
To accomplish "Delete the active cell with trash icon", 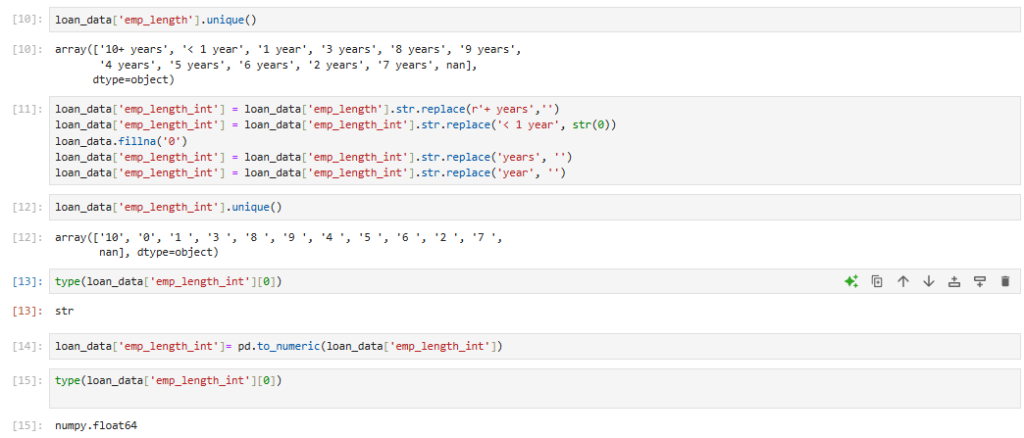I will (x=1005, y=282).
